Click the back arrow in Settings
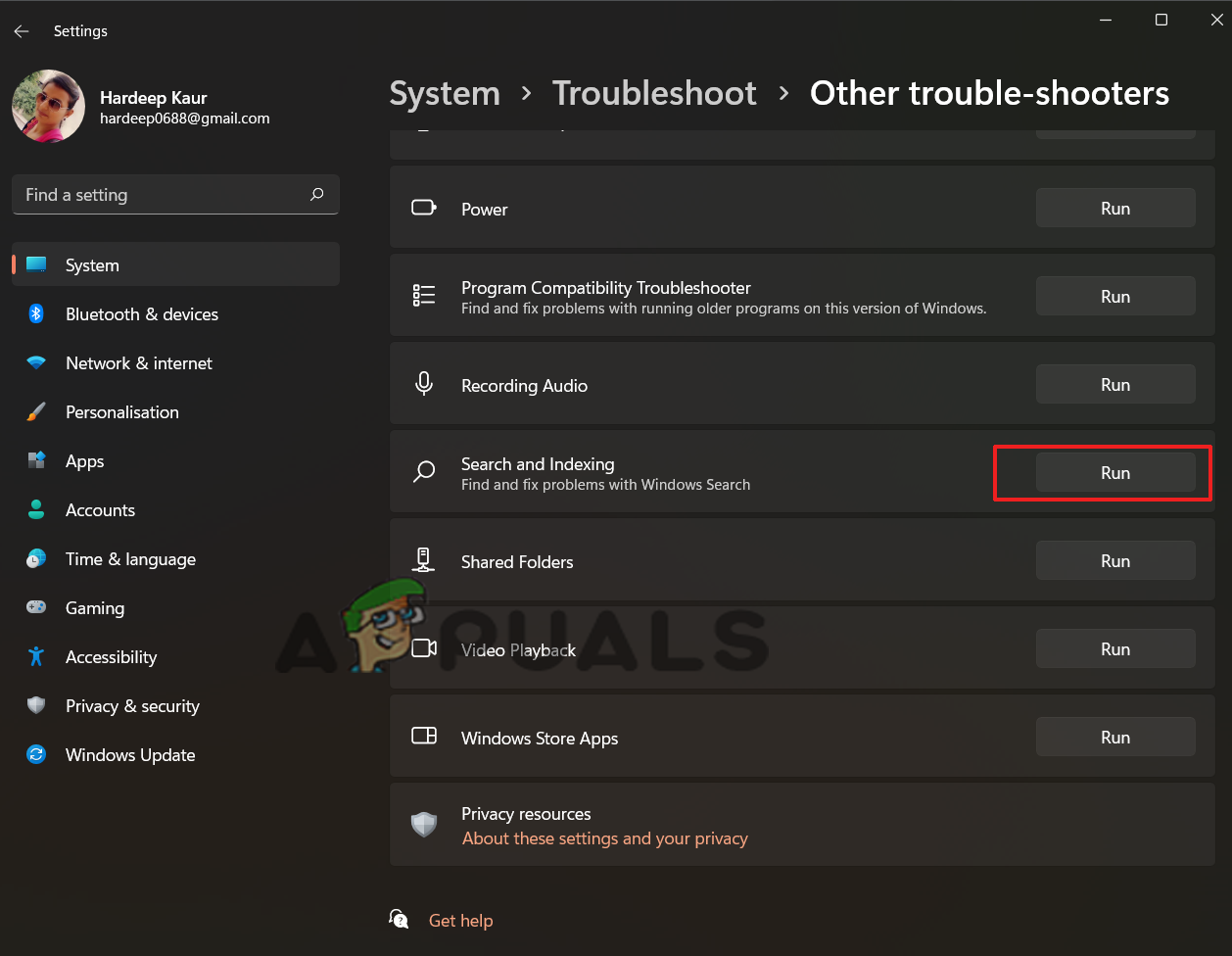This screenshot has width=1232, height=956. coord(22,31)
